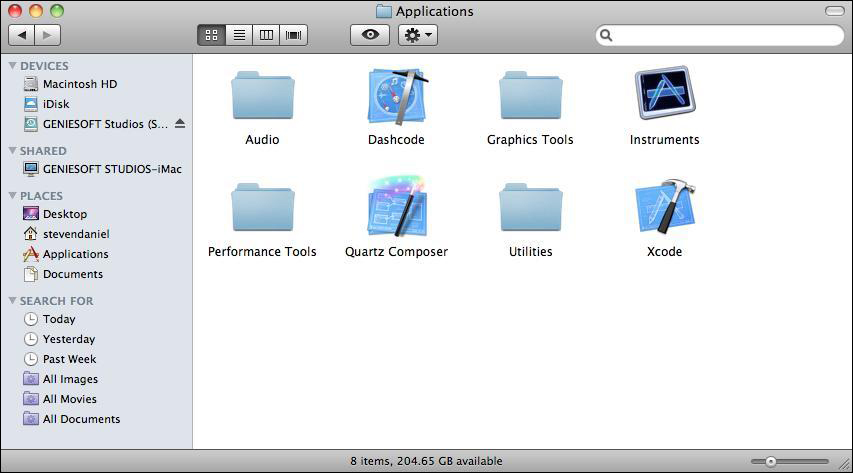Switch to column view
The width and height of the screenshot is (853, 473).
[x=266, y=35]
